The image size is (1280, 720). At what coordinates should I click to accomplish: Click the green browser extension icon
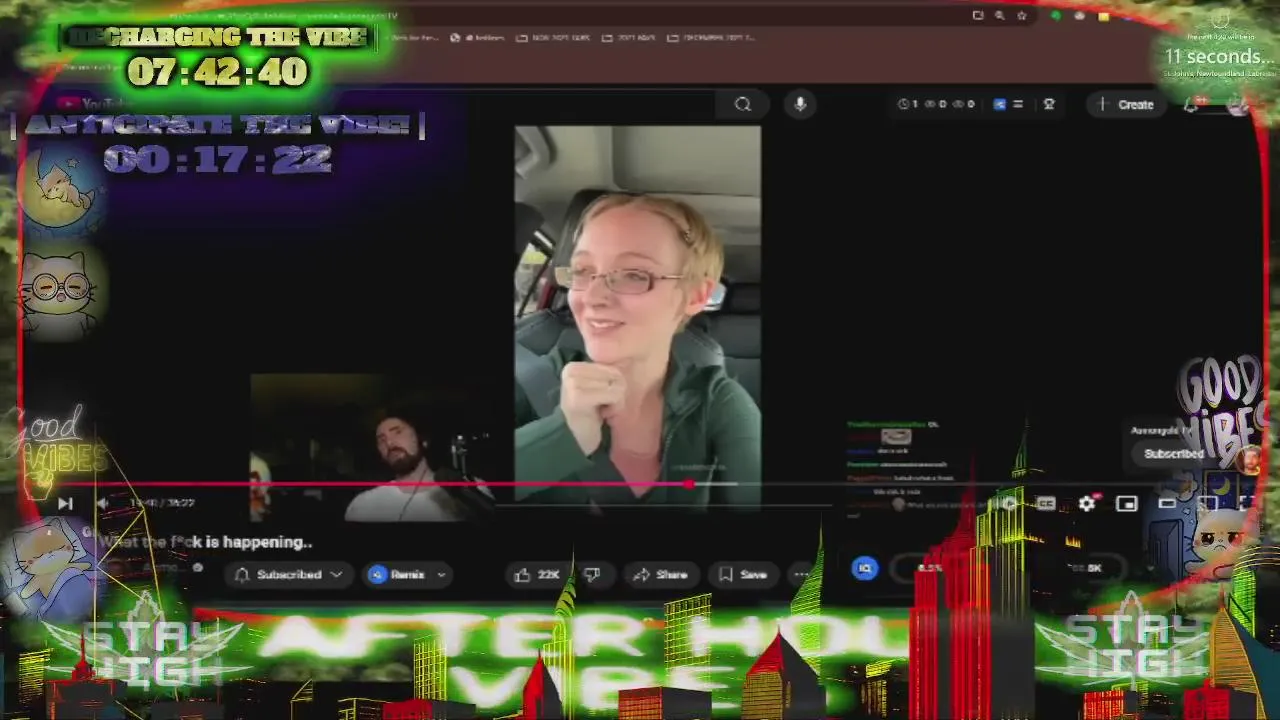[x=1056, y=16]
